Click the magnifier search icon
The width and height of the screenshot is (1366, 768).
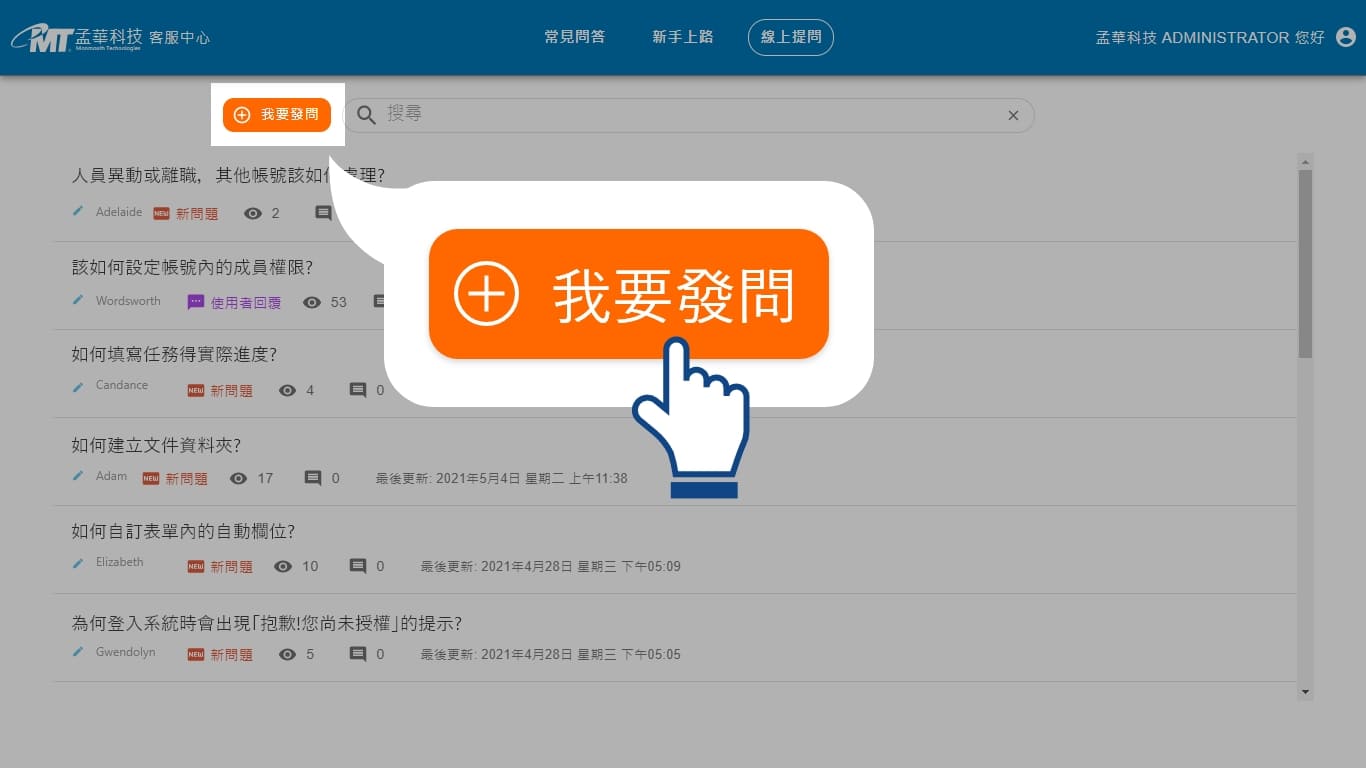coord(367,115)
